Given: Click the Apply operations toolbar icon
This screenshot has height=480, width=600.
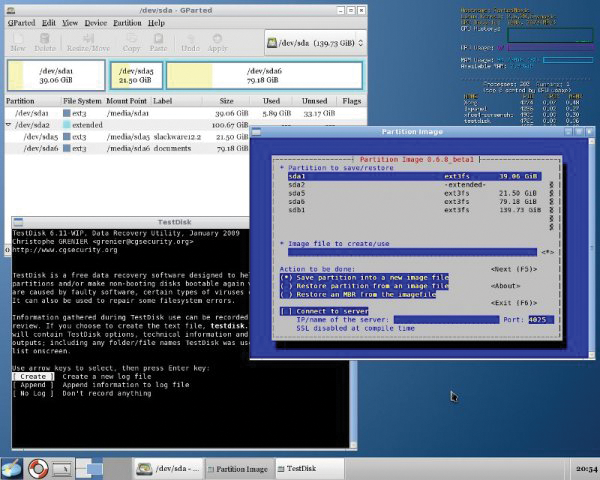Looking at the screenshot, I should coord(219,41).
